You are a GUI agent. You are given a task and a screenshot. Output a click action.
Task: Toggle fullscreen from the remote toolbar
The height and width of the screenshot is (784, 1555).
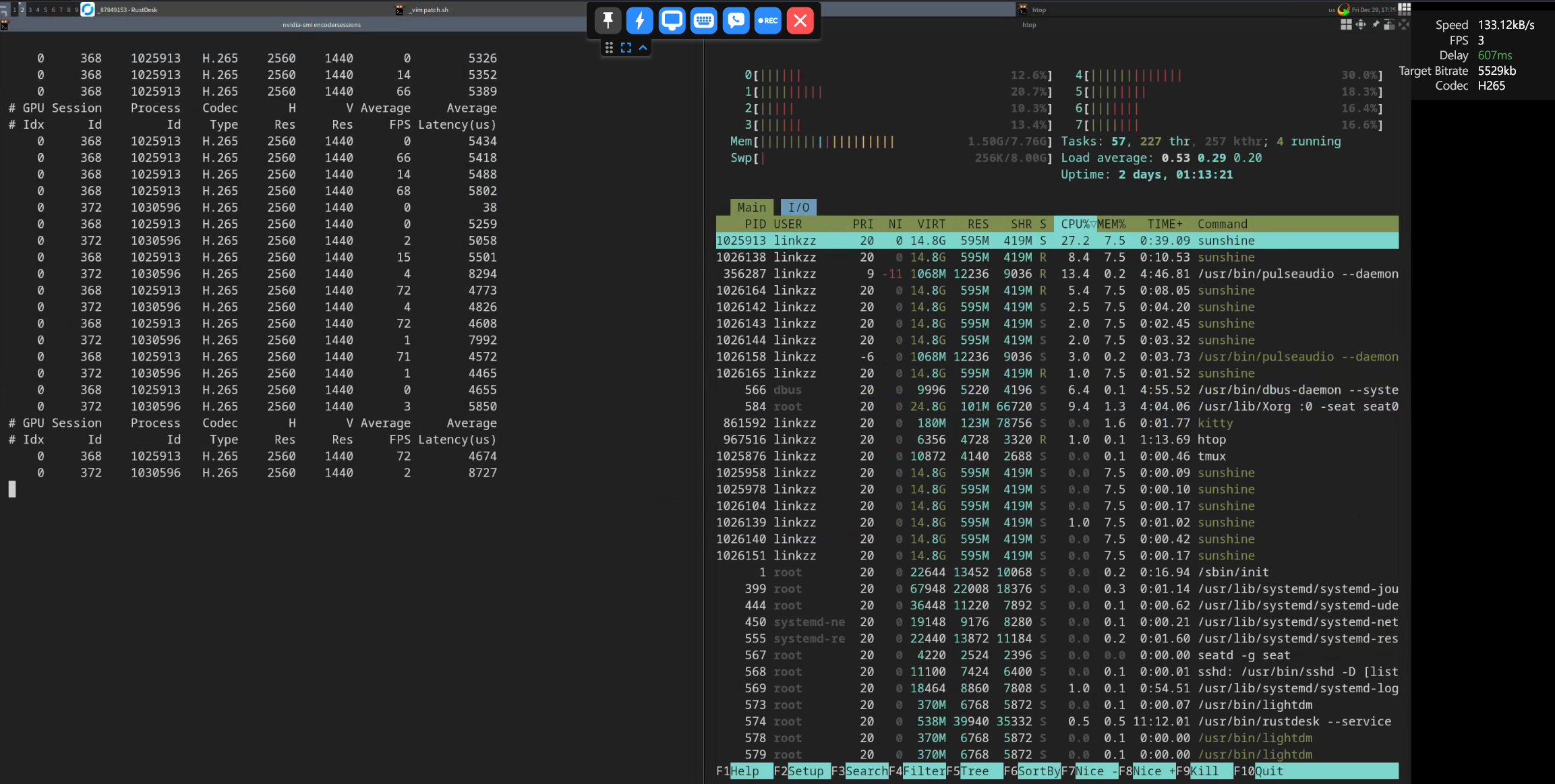(x=626, y=47)
